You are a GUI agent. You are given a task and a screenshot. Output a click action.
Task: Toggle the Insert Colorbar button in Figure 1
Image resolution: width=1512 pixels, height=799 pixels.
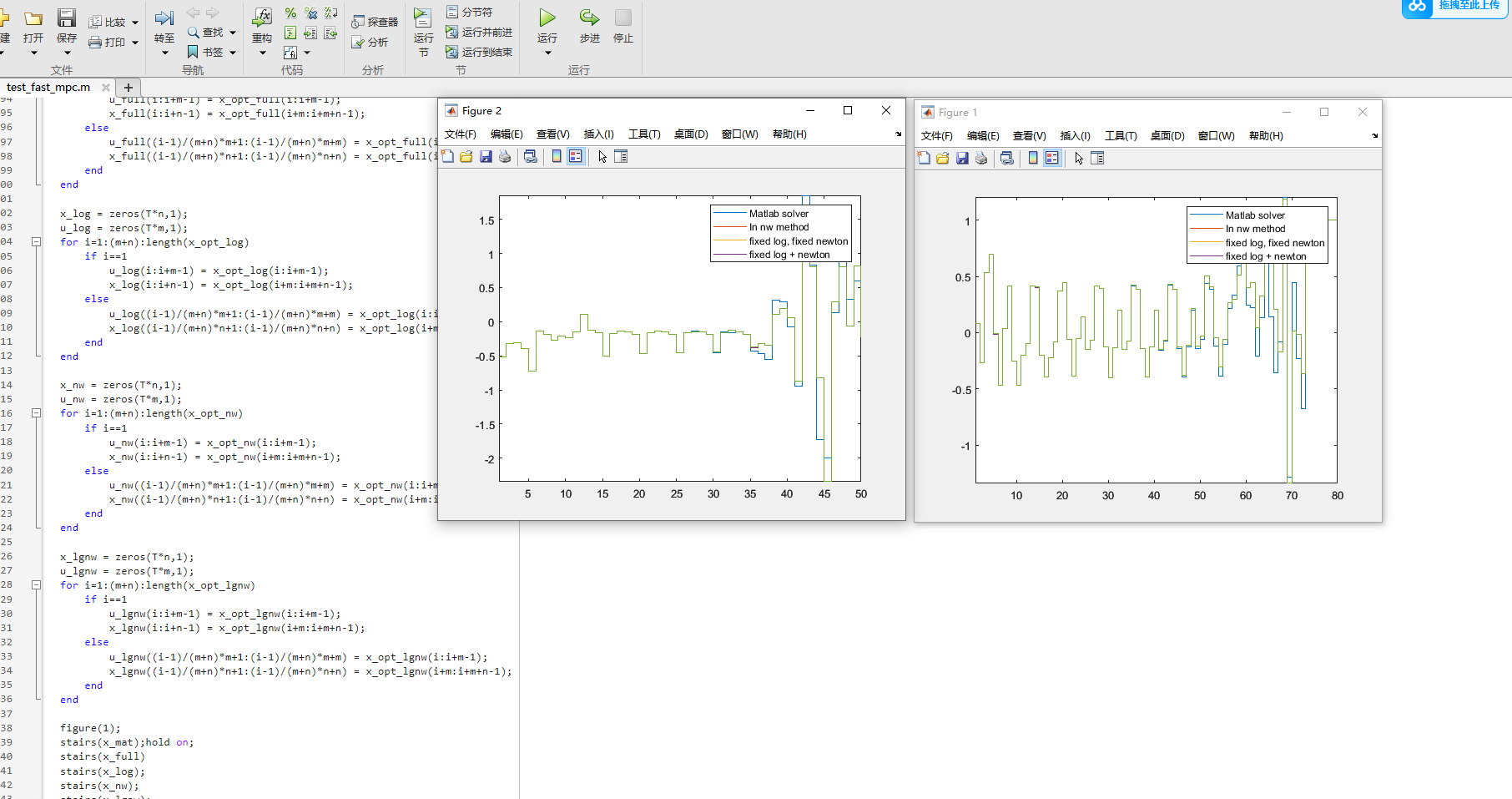click(x=1033, y=159)
